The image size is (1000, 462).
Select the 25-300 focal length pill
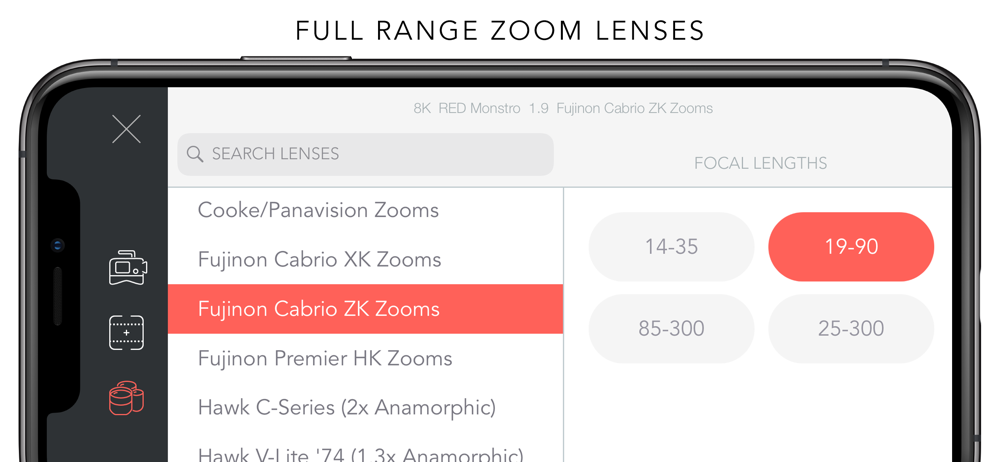(x=851, y=329)
